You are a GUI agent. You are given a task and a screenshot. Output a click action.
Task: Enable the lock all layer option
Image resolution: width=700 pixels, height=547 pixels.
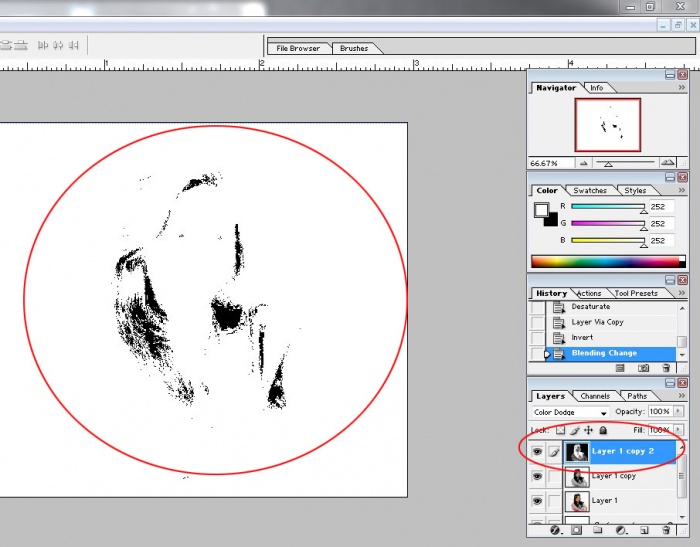(603, 430)
